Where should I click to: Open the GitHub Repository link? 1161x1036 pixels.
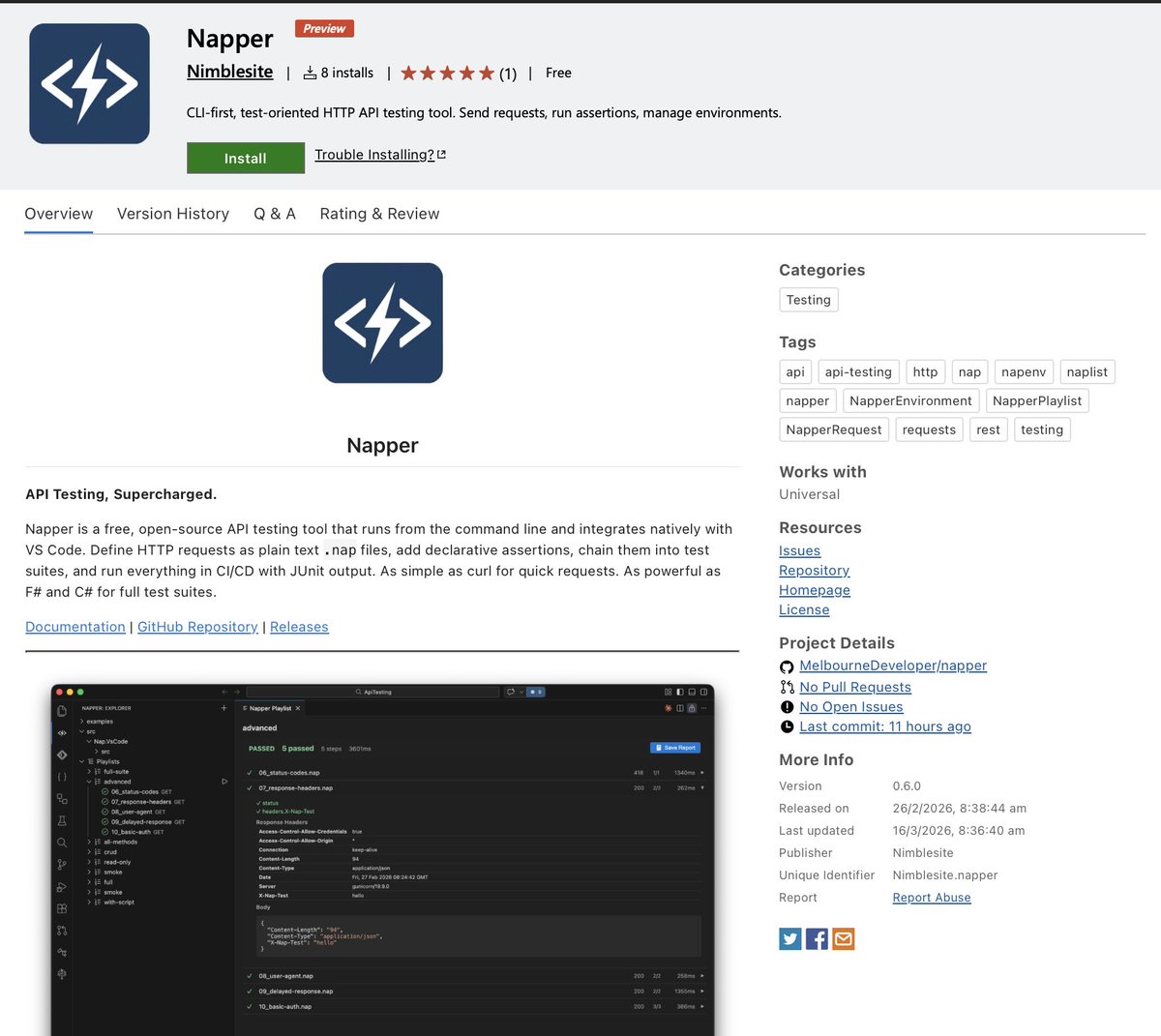[x=197, y=627]
